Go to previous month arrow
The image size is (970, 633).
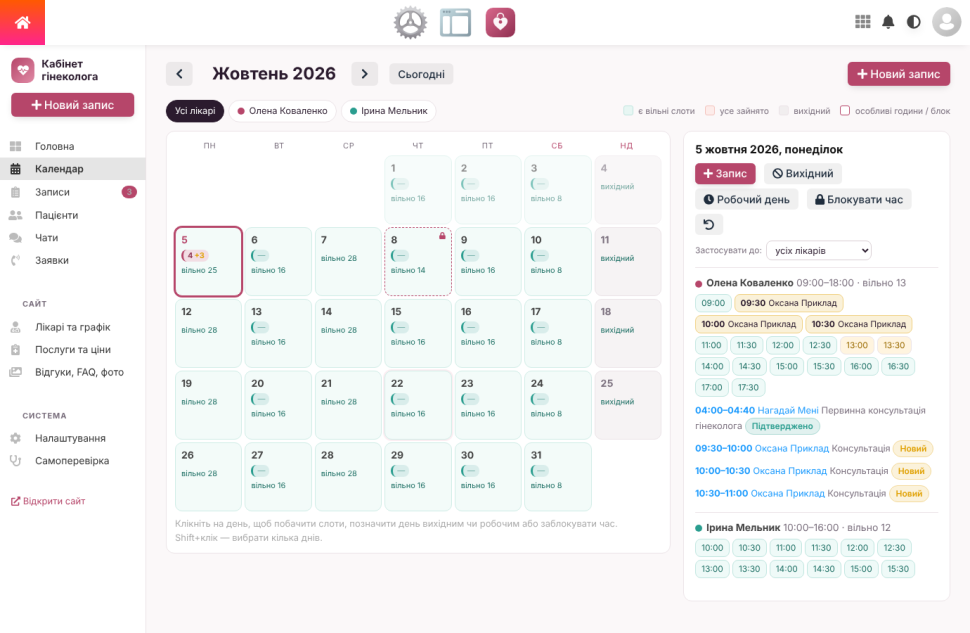[179, 74]
